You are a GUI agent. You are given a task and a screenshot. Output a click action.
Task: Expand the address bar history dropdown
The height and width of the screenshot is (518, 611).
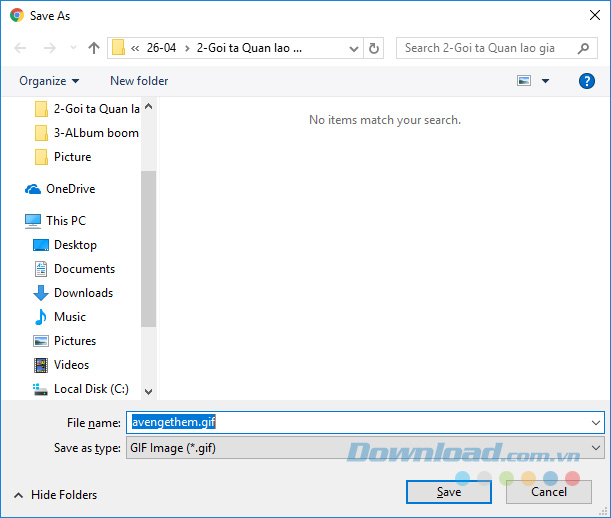click(x=354, y=48)
